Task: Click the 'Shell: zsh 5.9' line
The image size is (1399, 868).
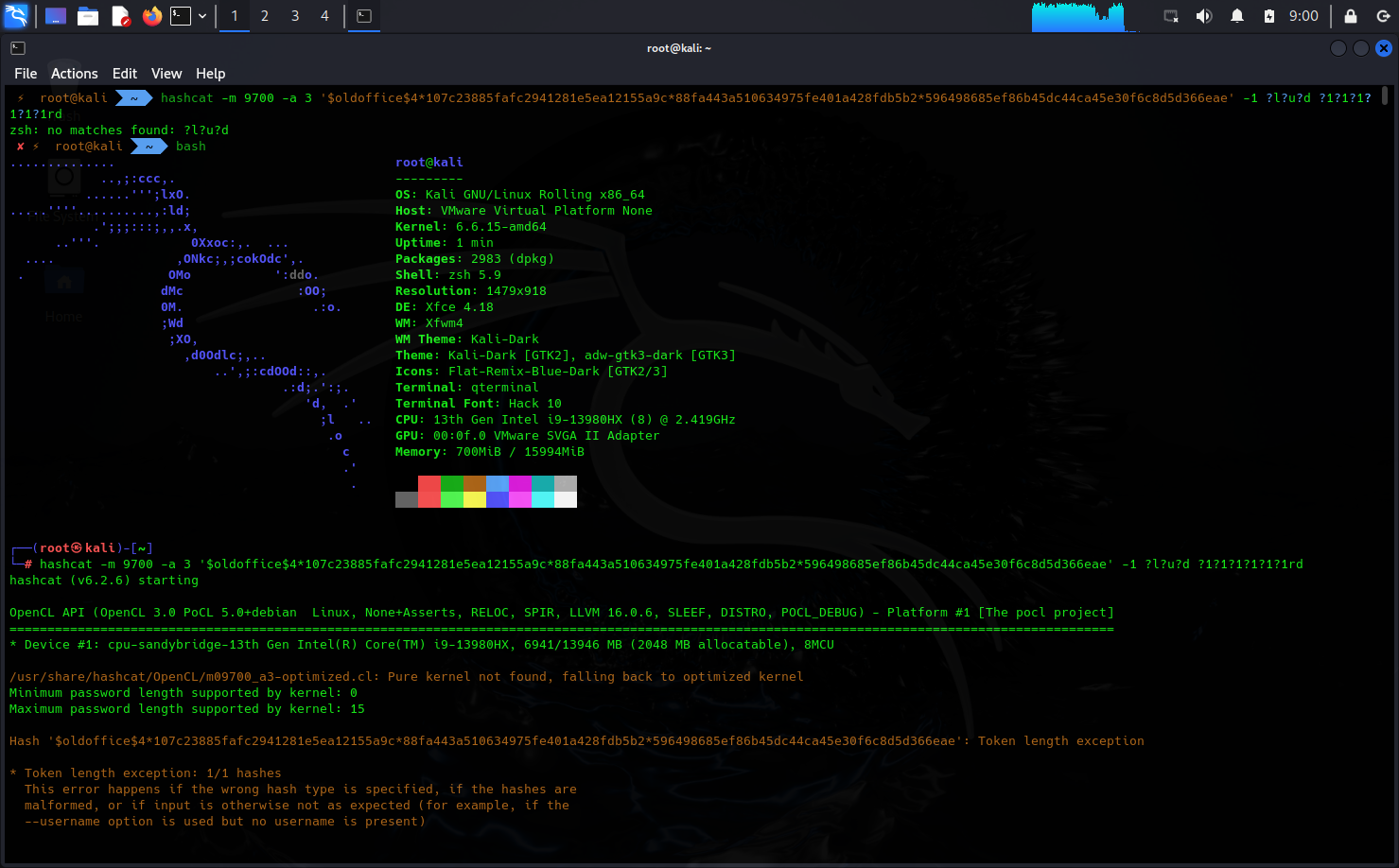Action: click(x=448, y=275)
